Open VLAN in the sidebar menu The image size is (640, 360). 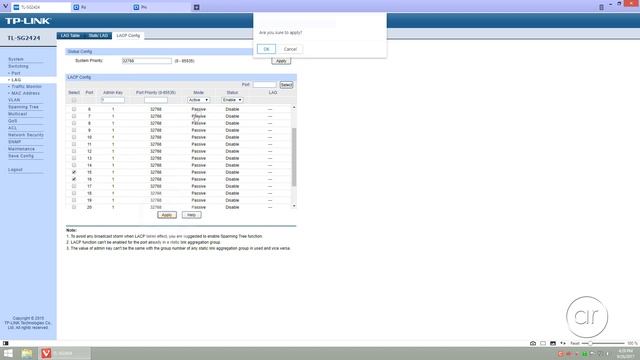[14, 100]
